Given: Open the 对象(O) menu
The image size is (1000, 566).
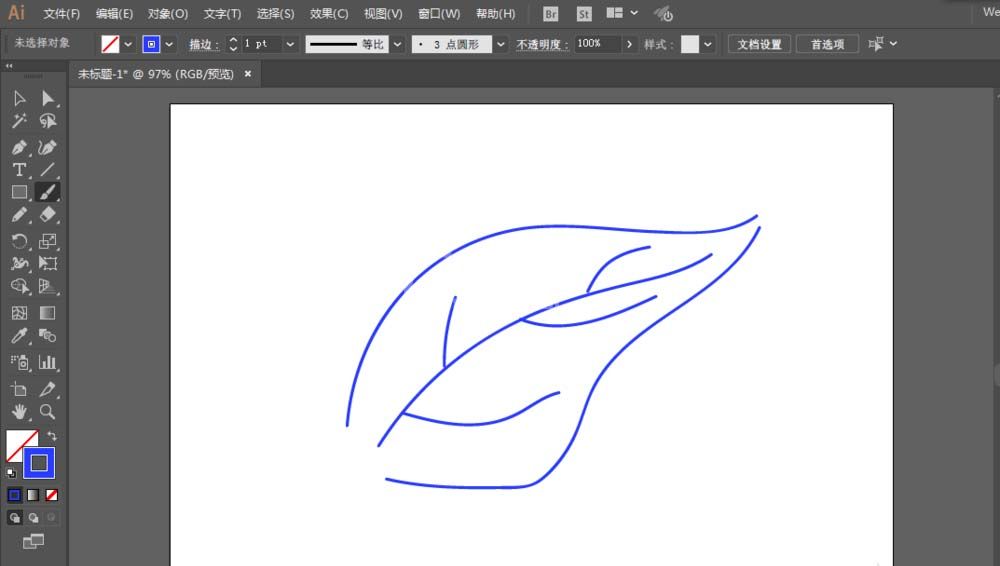Looking at the screenshot, I should 168,13.
